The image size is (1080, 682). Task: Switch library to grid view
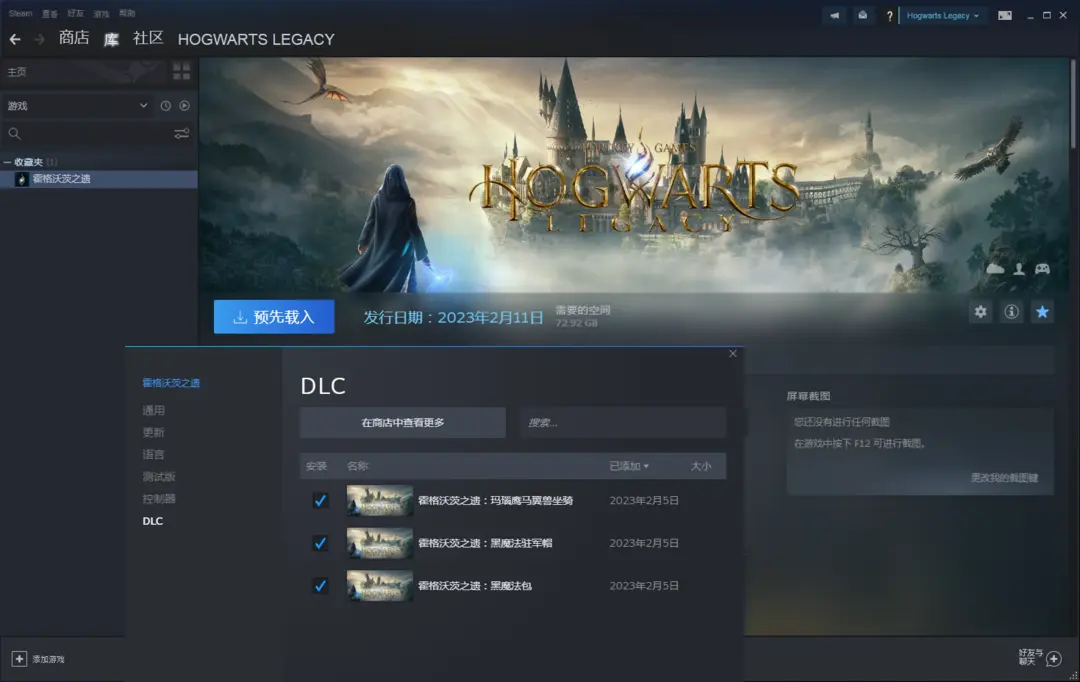[182, 71]
